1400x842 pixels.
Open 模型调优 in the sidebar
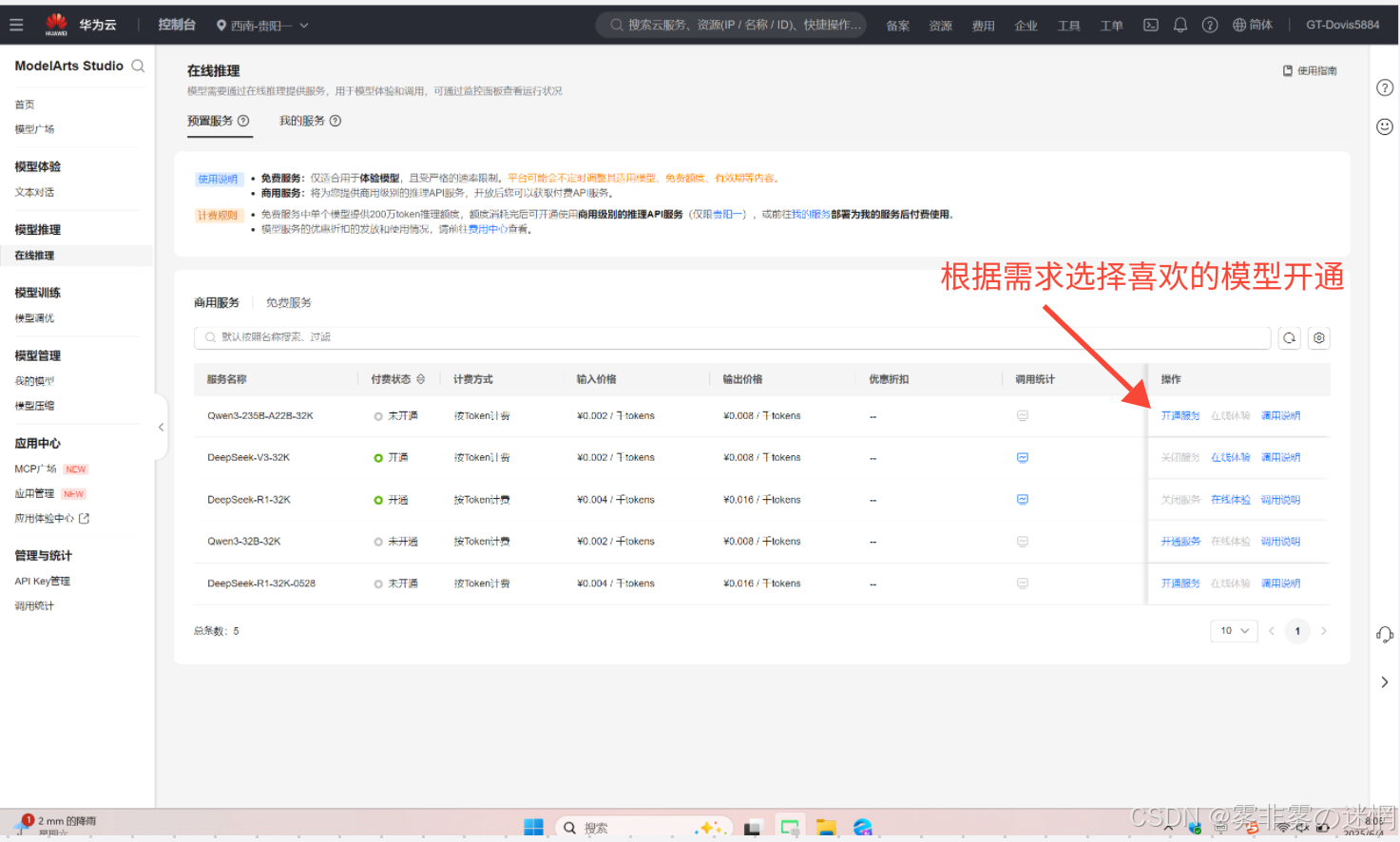pyautogui.click(x=34, y=318)
